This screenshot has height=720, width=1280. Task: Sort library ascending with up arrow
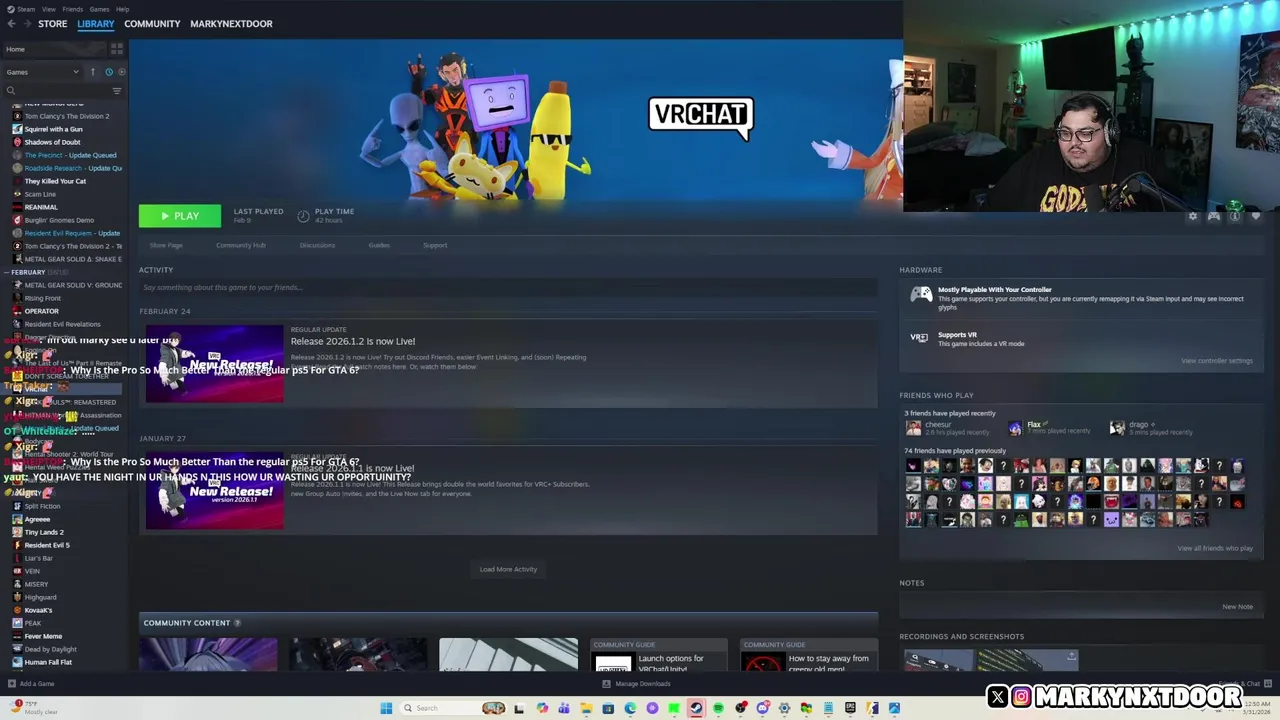point(93,72)
